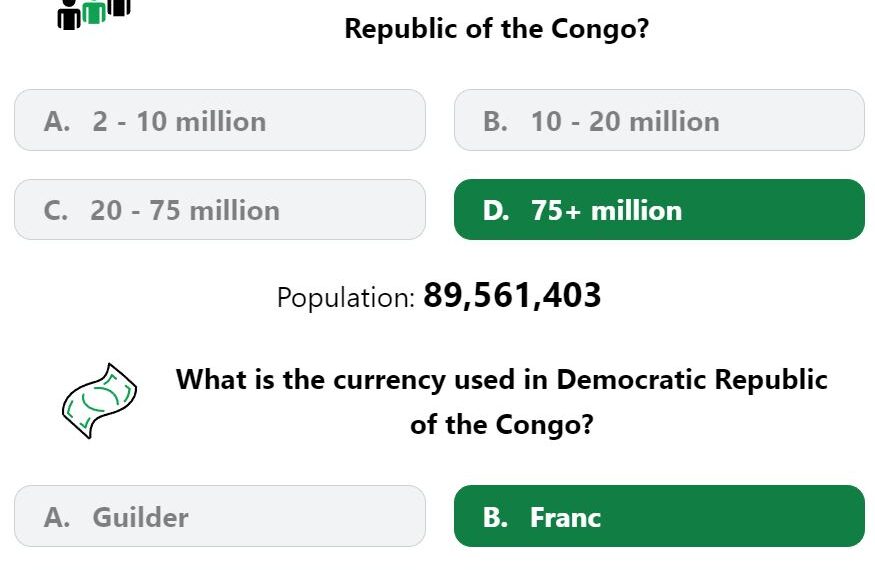The width and height of the screenshot is (875, 570).
Task: Click letter 'B.' on the Franc option
Action: click(x=495, y=517)
